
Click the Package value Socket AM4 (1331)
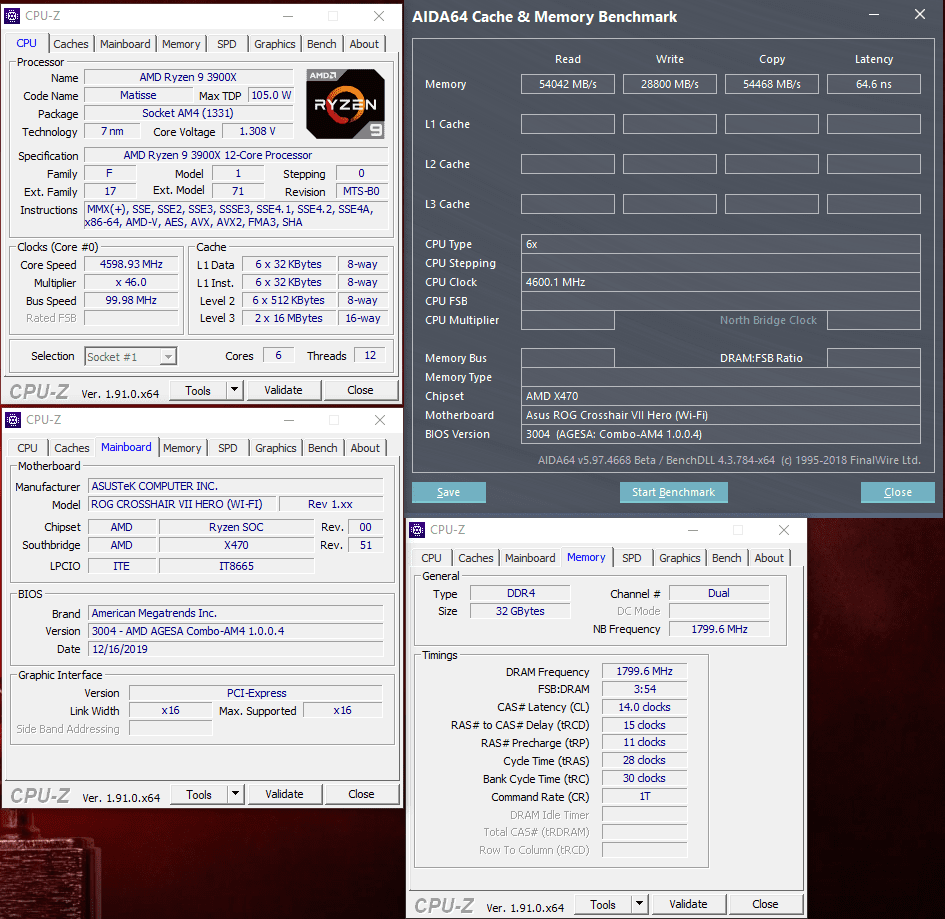click(188, 113)
